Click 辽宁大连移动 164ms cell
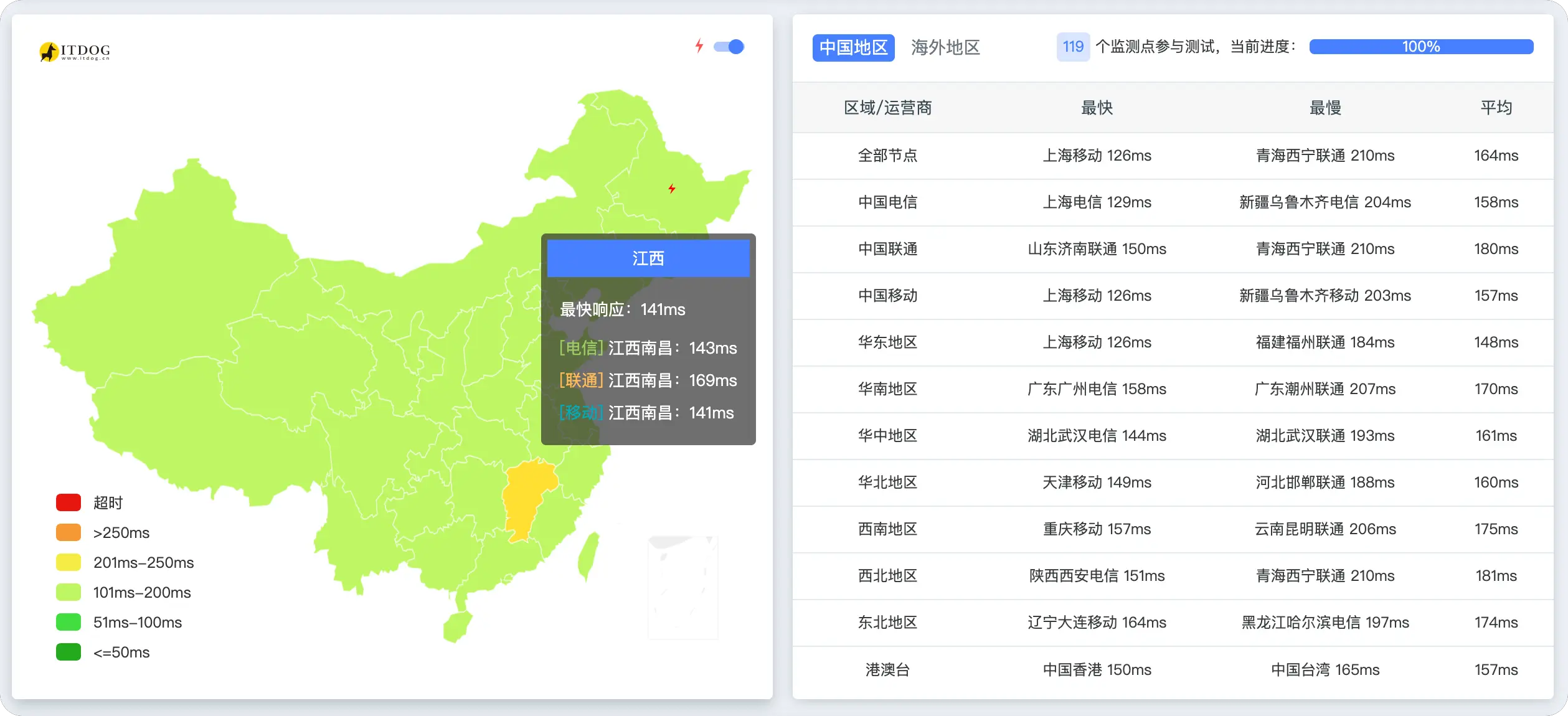Screen dimensions: 1568x716 1097,622
